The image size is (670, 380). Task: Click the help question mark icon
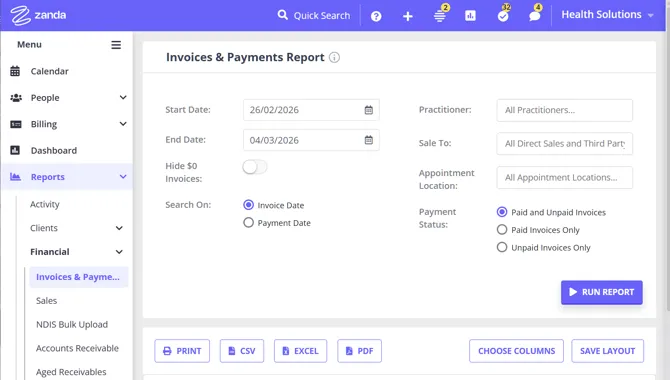pyautogui.click(x=376, y=16)
